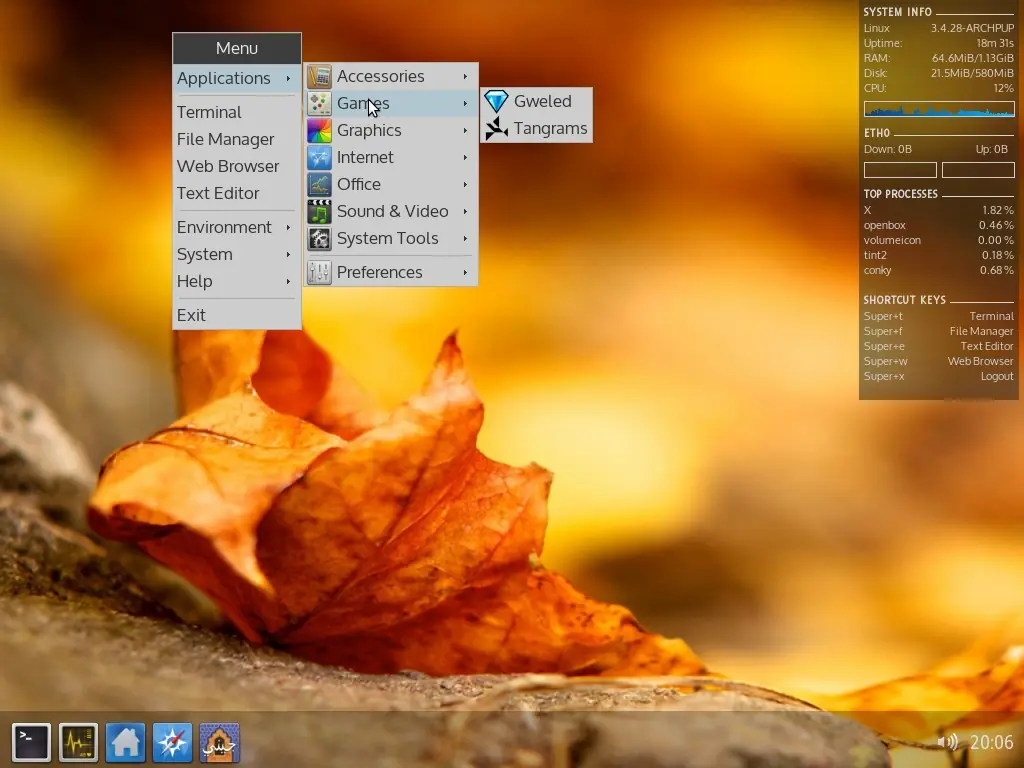
Task: Click the Disk 21.5MiB/580MiB value
Action: [972, 73]
